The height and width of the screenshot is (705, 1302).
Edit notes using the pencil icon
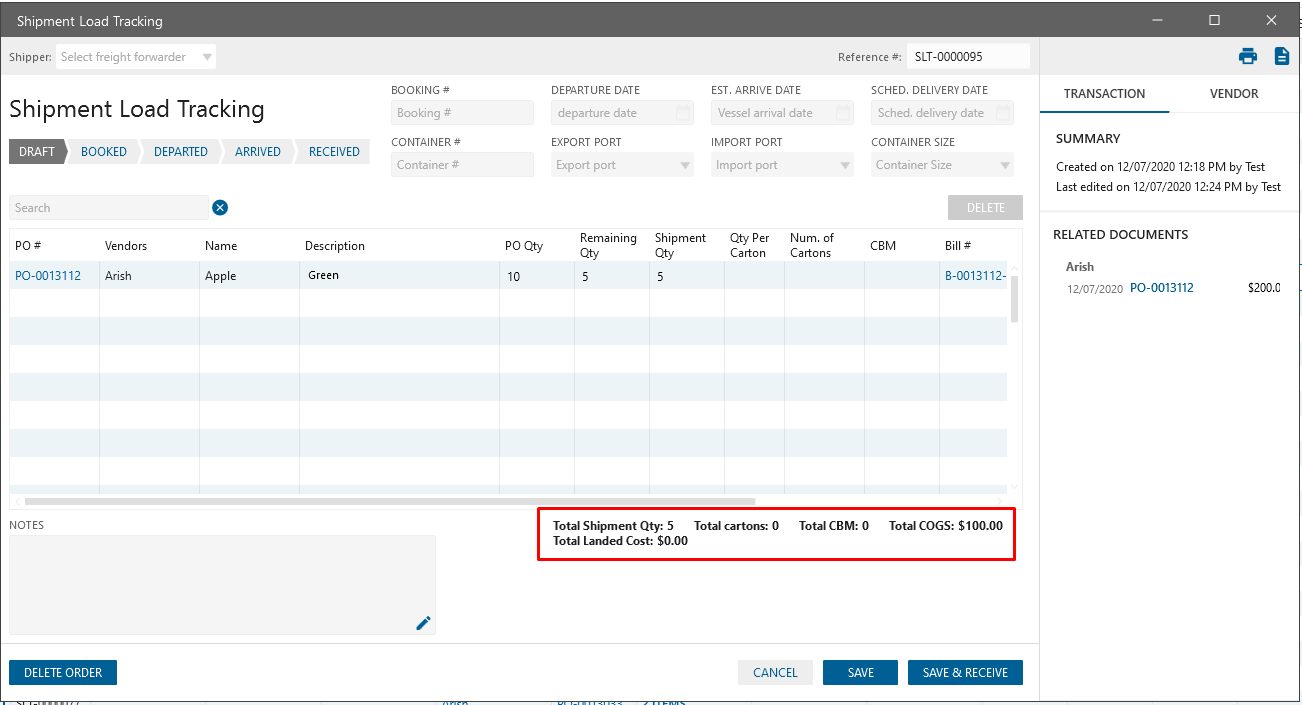pyautogui.click(x=423, y=623)
